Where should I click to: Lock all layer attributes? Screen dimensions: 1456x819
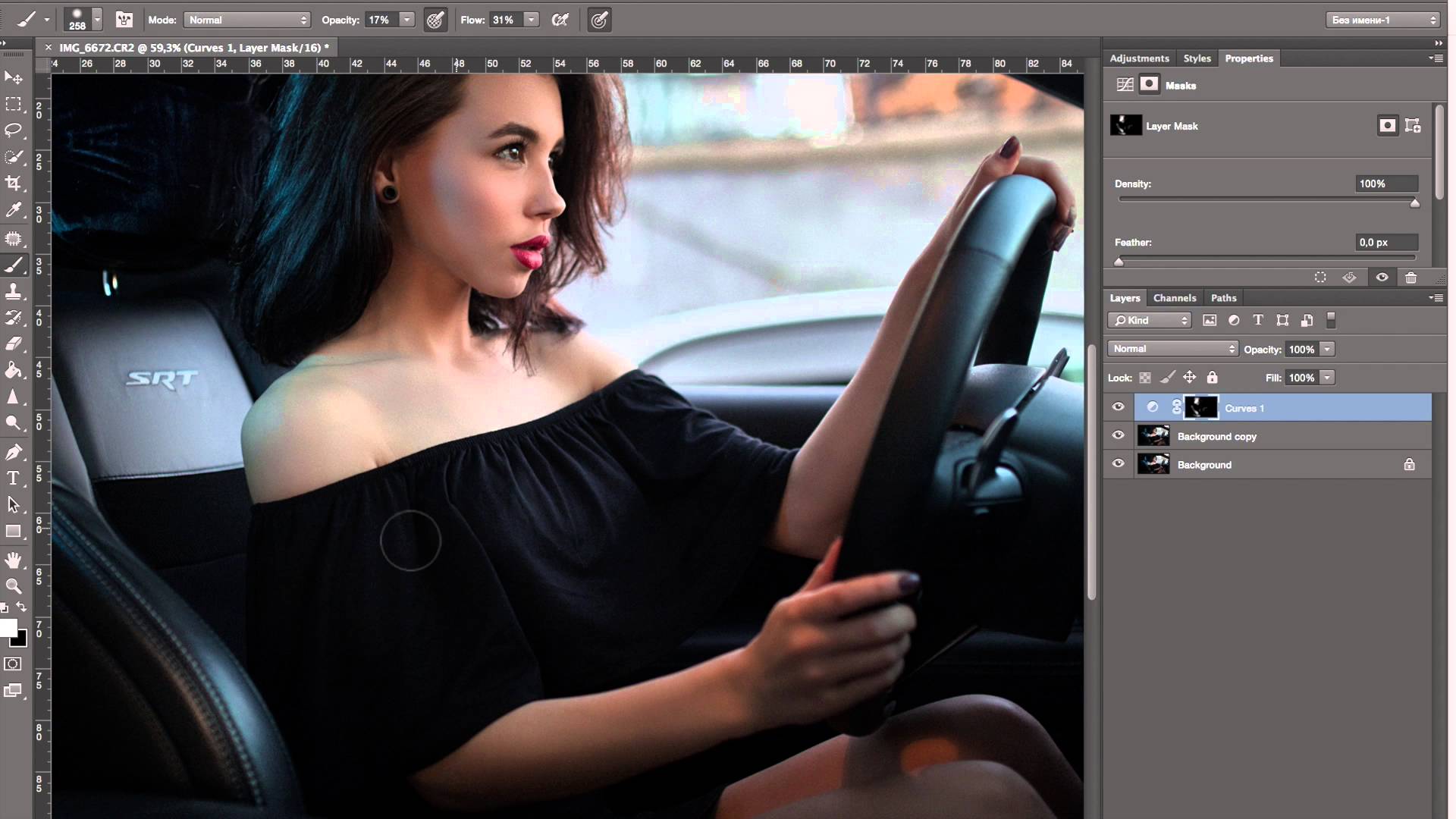click(x=1212, y=377)
